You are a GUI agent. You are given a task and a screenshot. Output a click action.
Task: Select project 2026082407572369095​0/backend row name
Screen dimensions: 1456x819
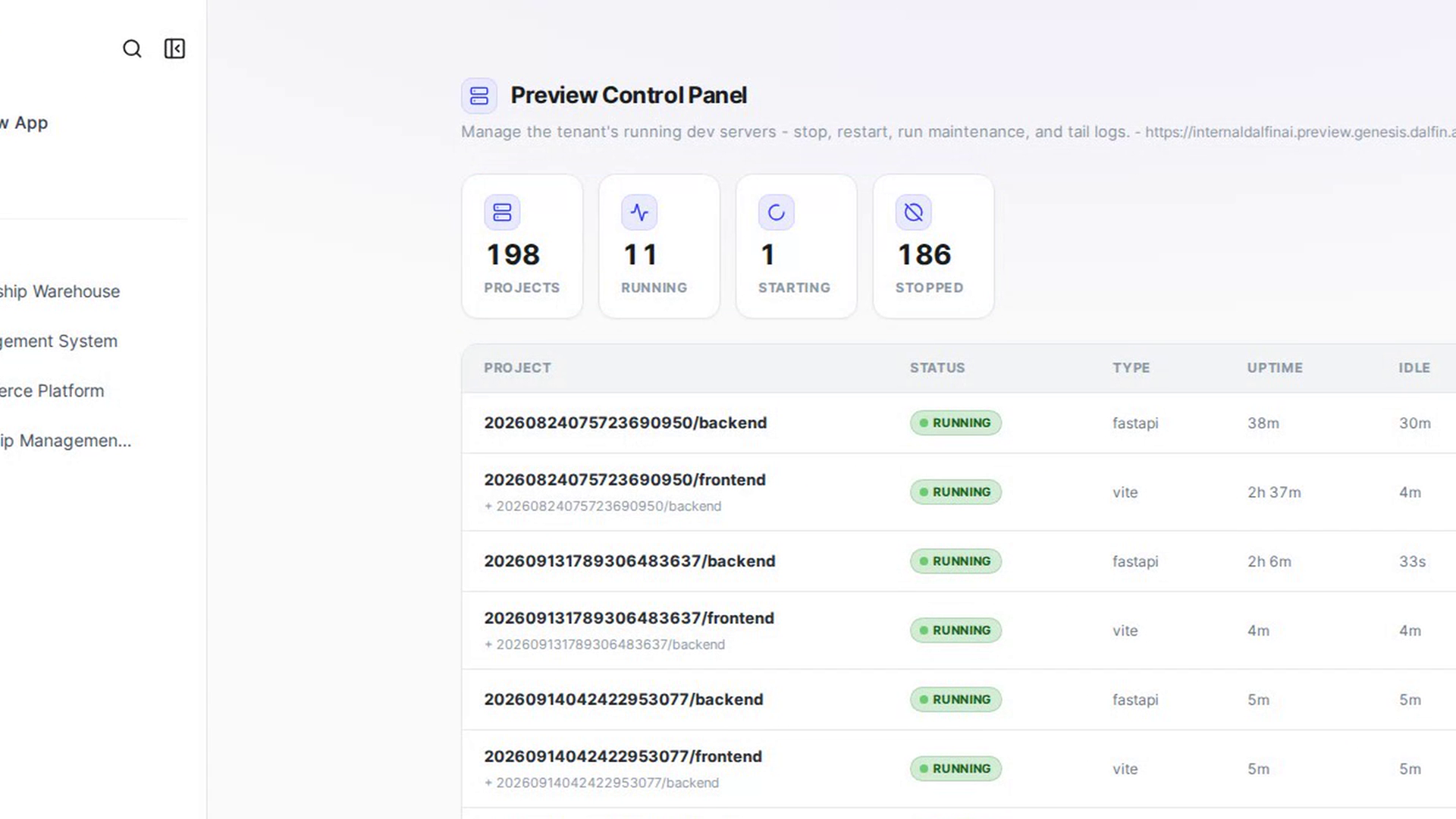pyautogui.click(x=625, y=422)
